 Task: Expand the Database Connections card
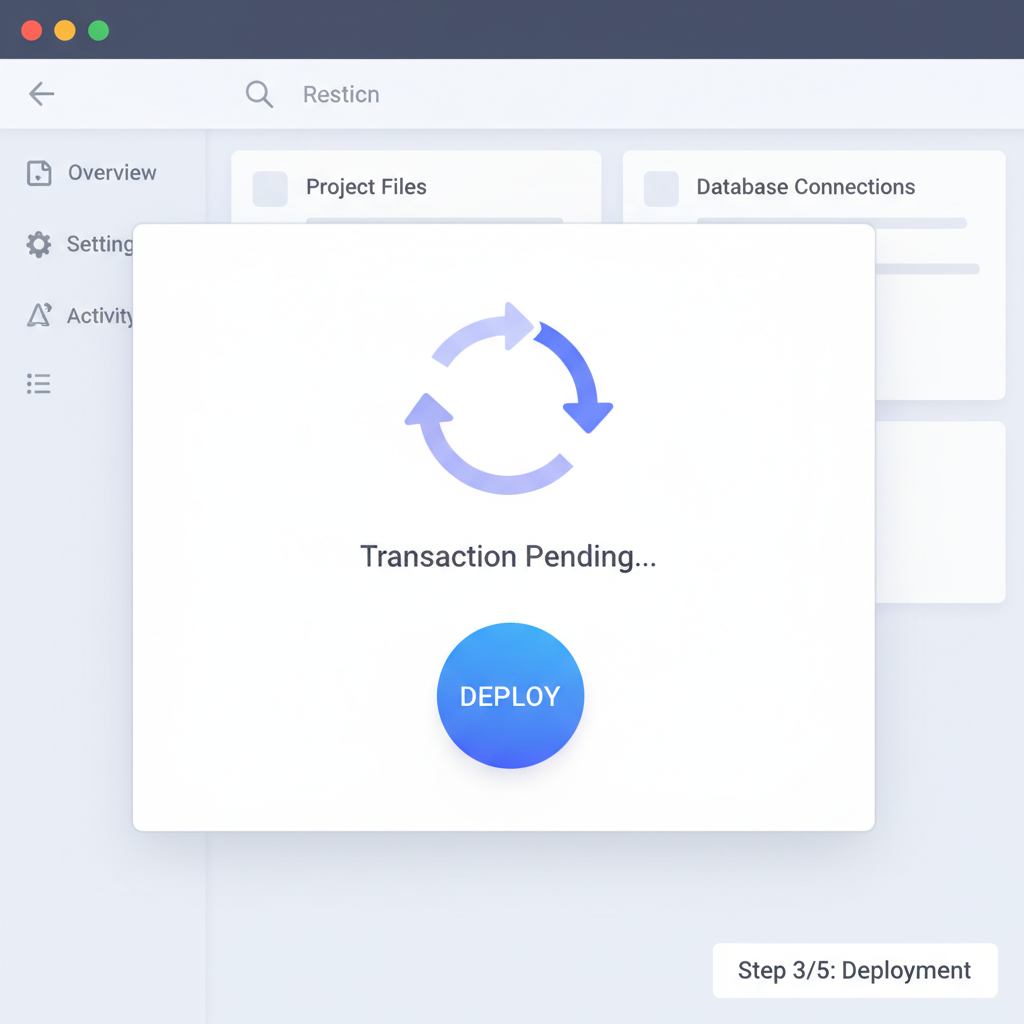click(x=812, y=187)
